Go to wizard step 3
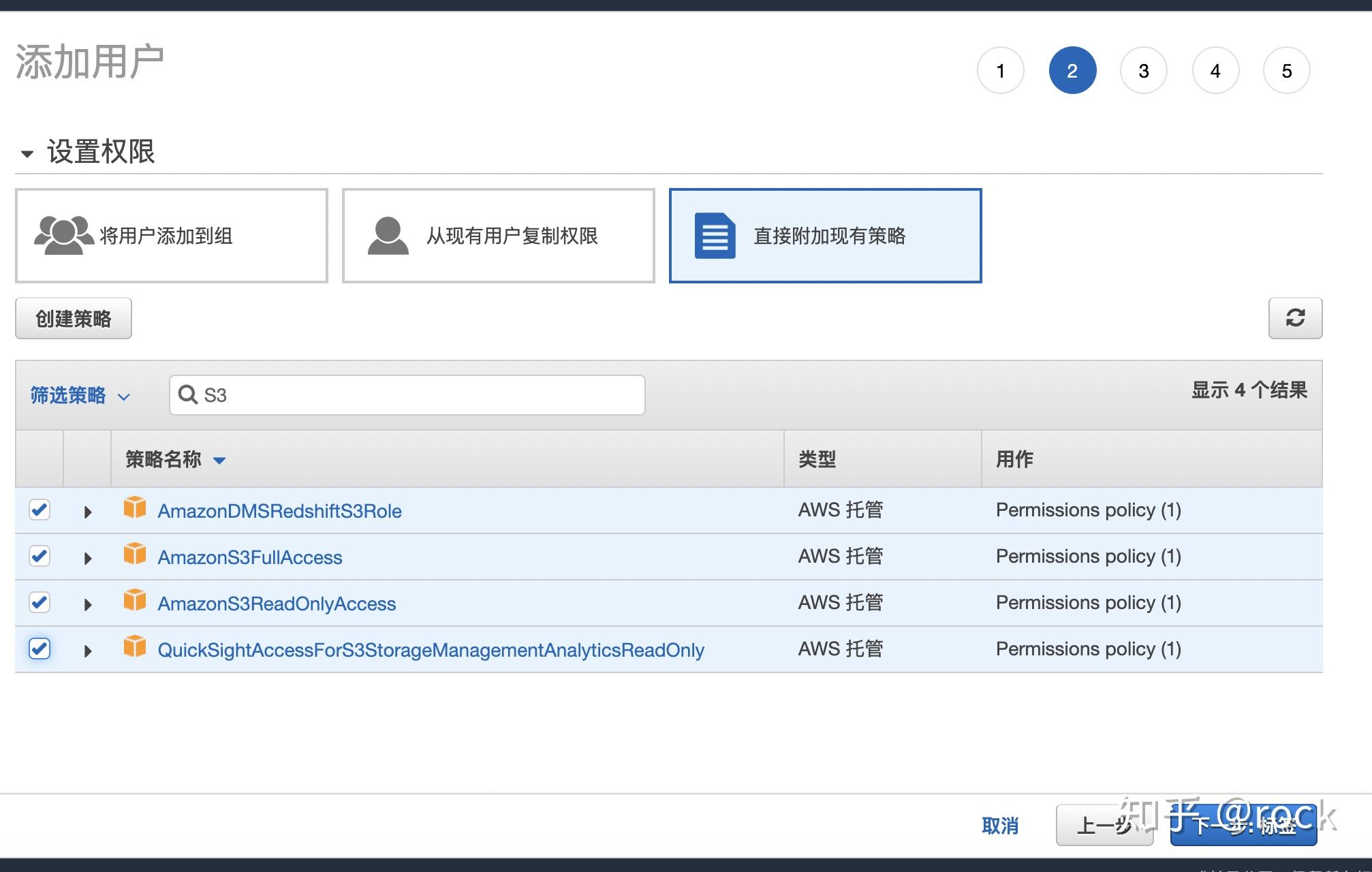Screen dimensions: 1372x872 click(x=1143, y=71)
